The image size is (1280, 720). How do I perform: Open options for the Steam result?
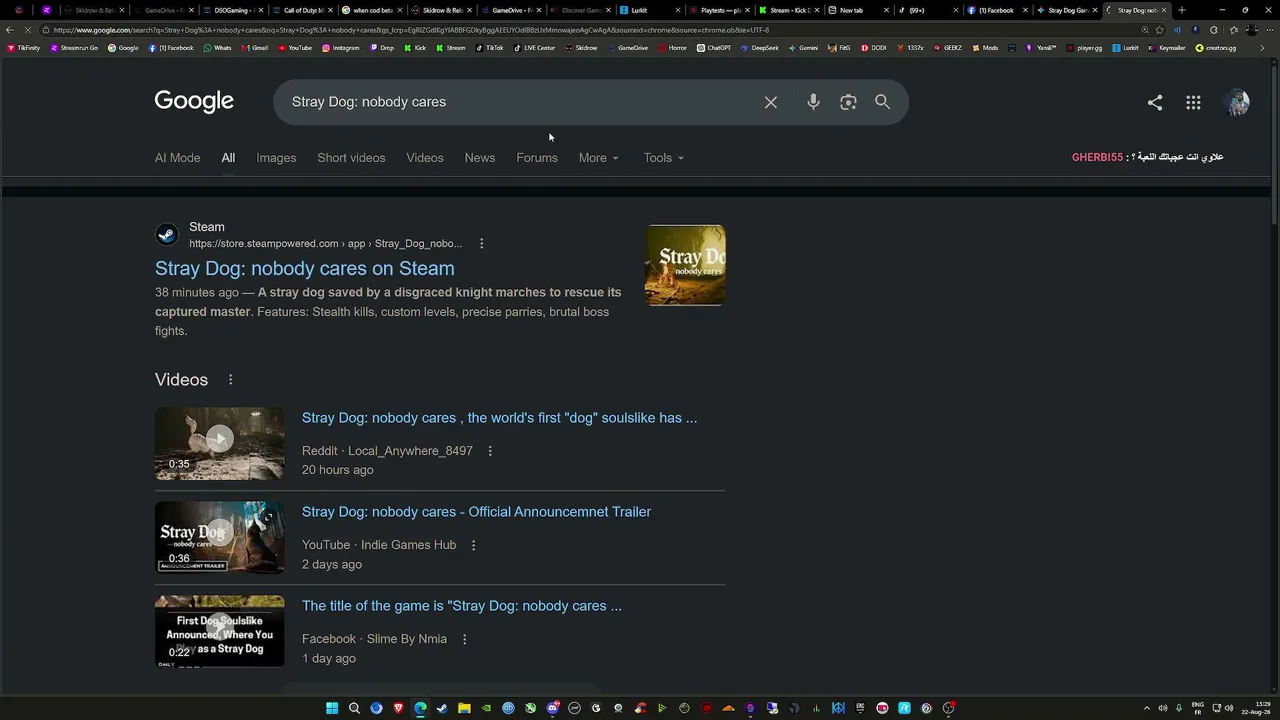(481, 243)
